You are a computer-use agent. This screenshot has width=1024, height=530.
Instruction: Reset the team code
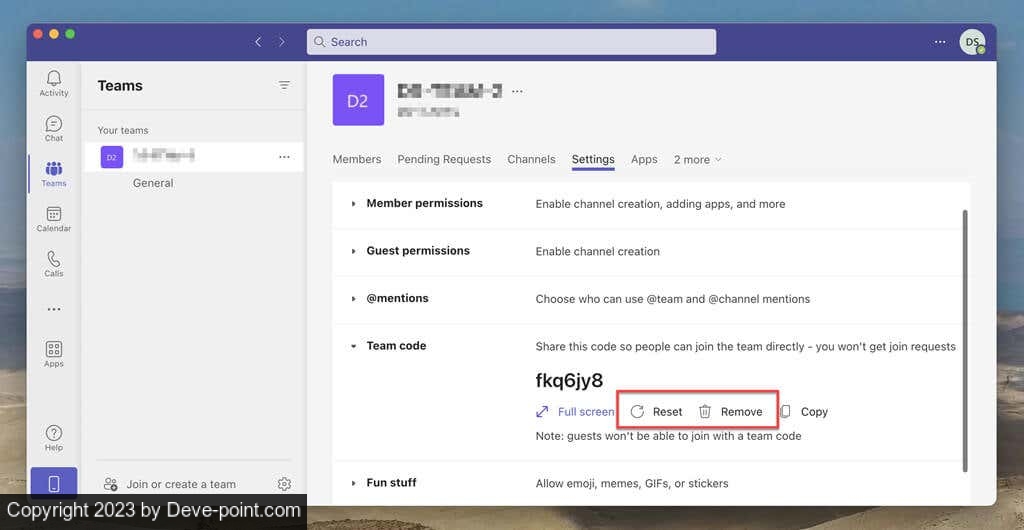[657, 412]
